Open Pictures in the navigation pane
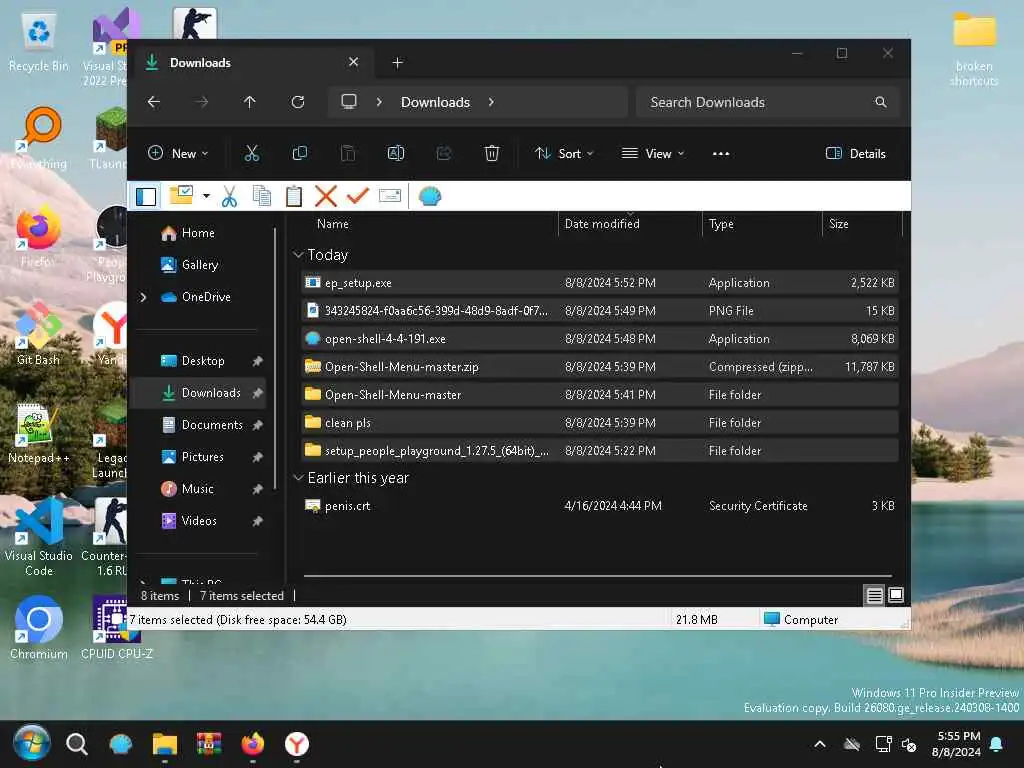1024x768 pixels. 202,456
